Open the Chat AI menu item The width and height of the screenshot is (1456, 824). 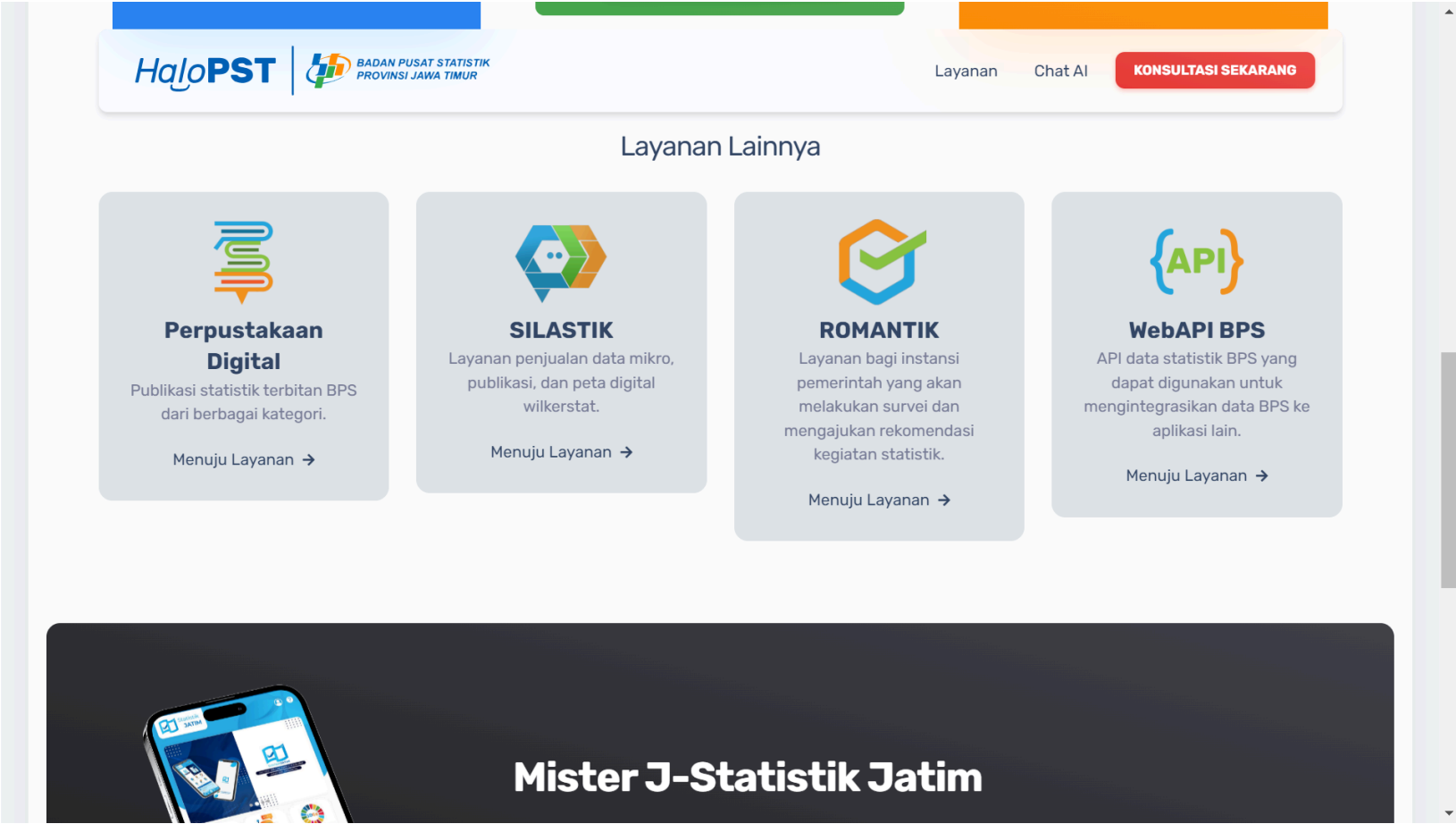[1060, 71]
